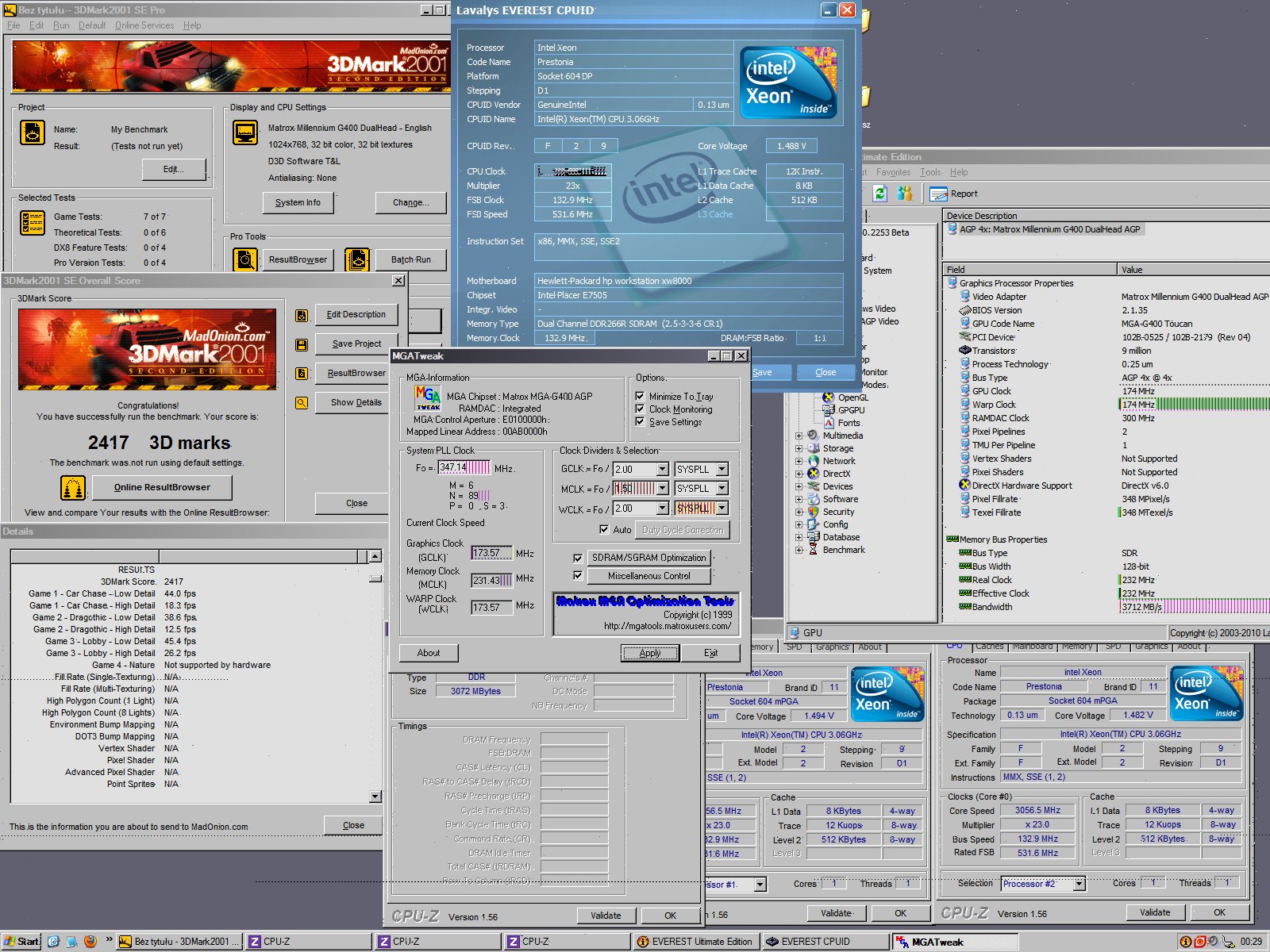1270x952 pixels.
Task: Open the MCLK divider dropdown showing 1.50
Action: 662,488
